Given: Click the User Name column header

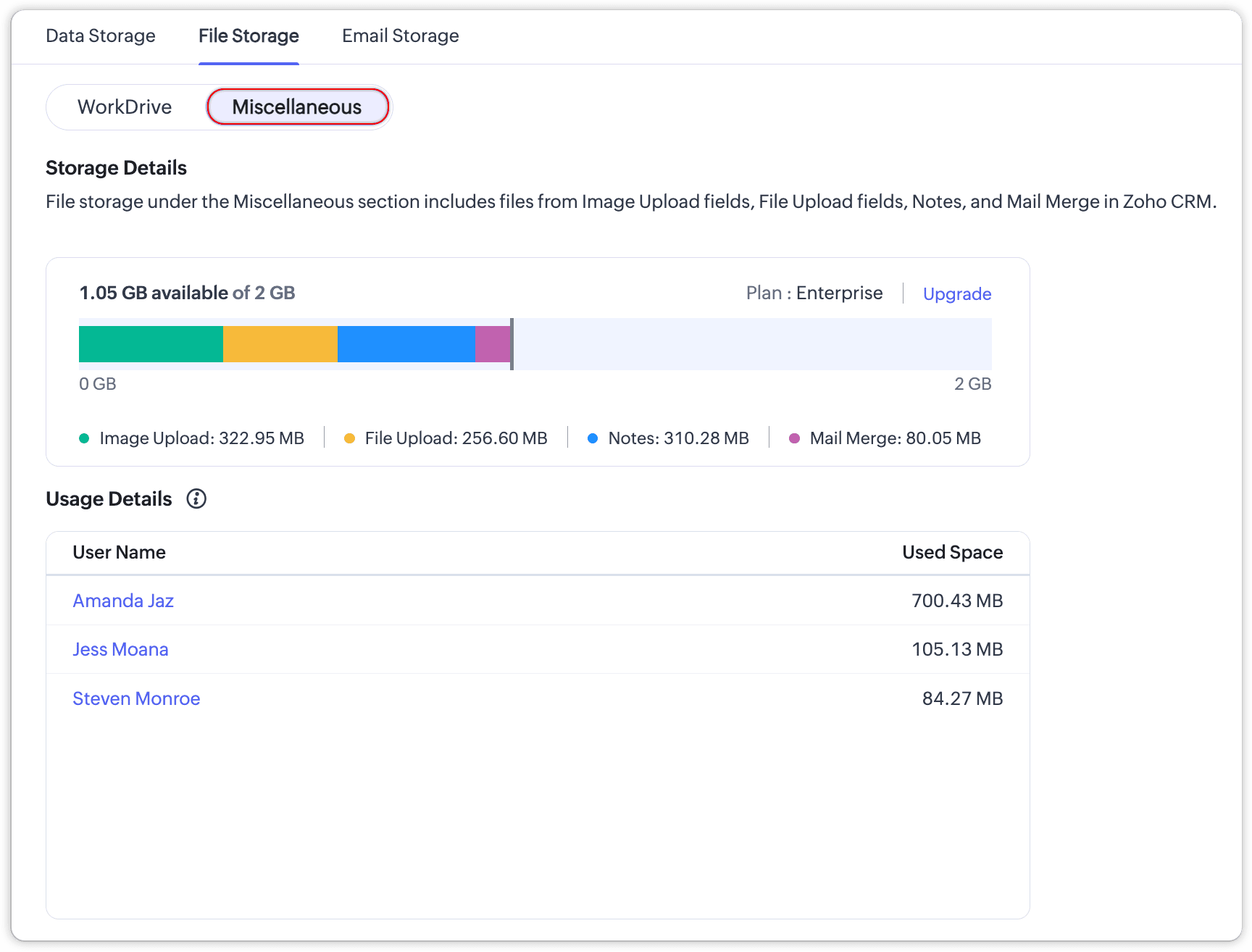Looking at the screenshot, I should coord(120,552).
